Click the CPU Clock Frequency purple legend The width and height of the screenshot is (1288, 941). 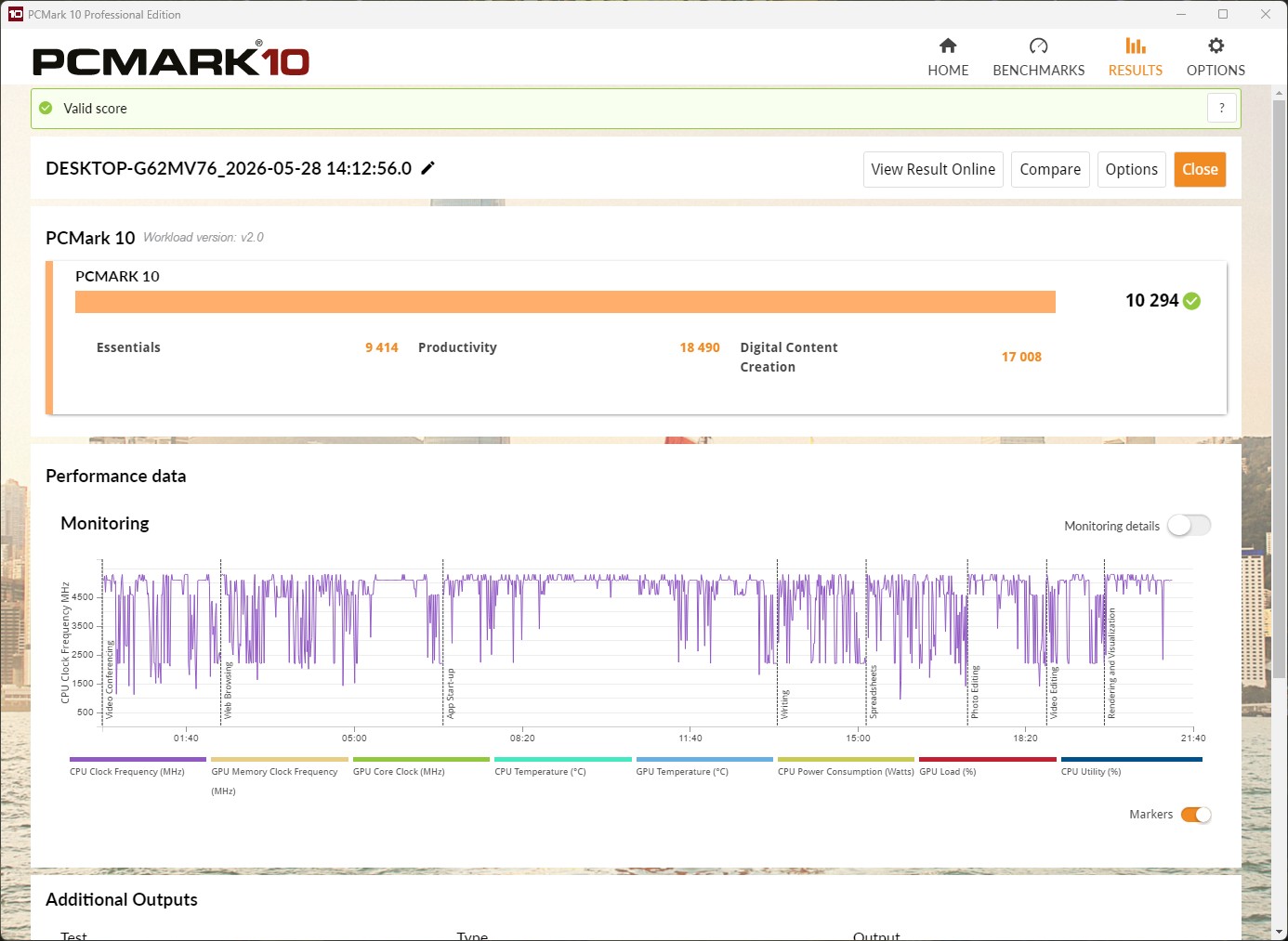pos(138,766)
